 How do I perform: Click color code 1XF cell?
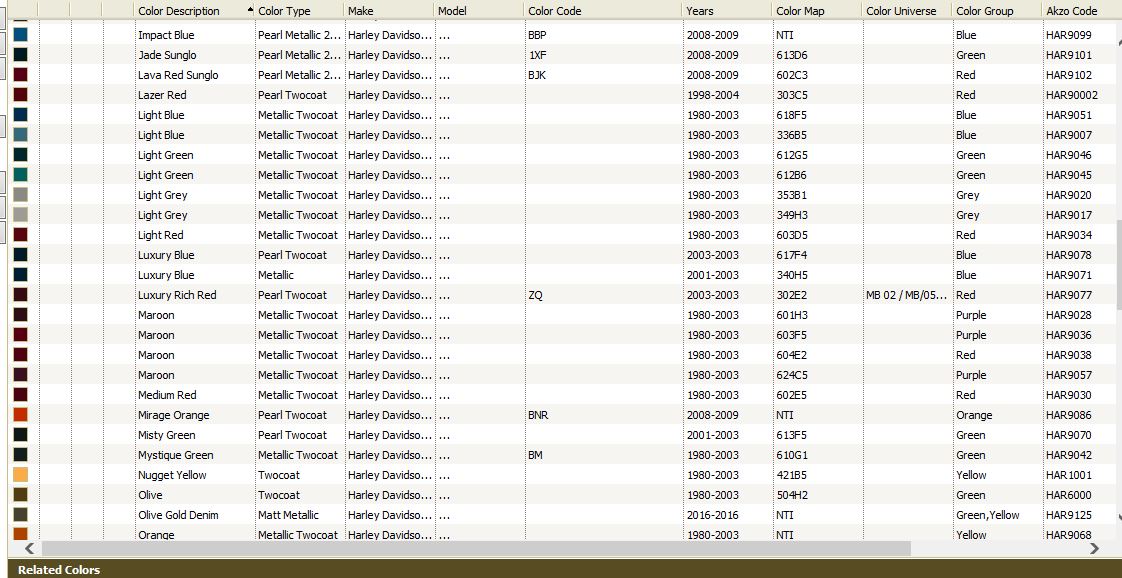point(603,55)
